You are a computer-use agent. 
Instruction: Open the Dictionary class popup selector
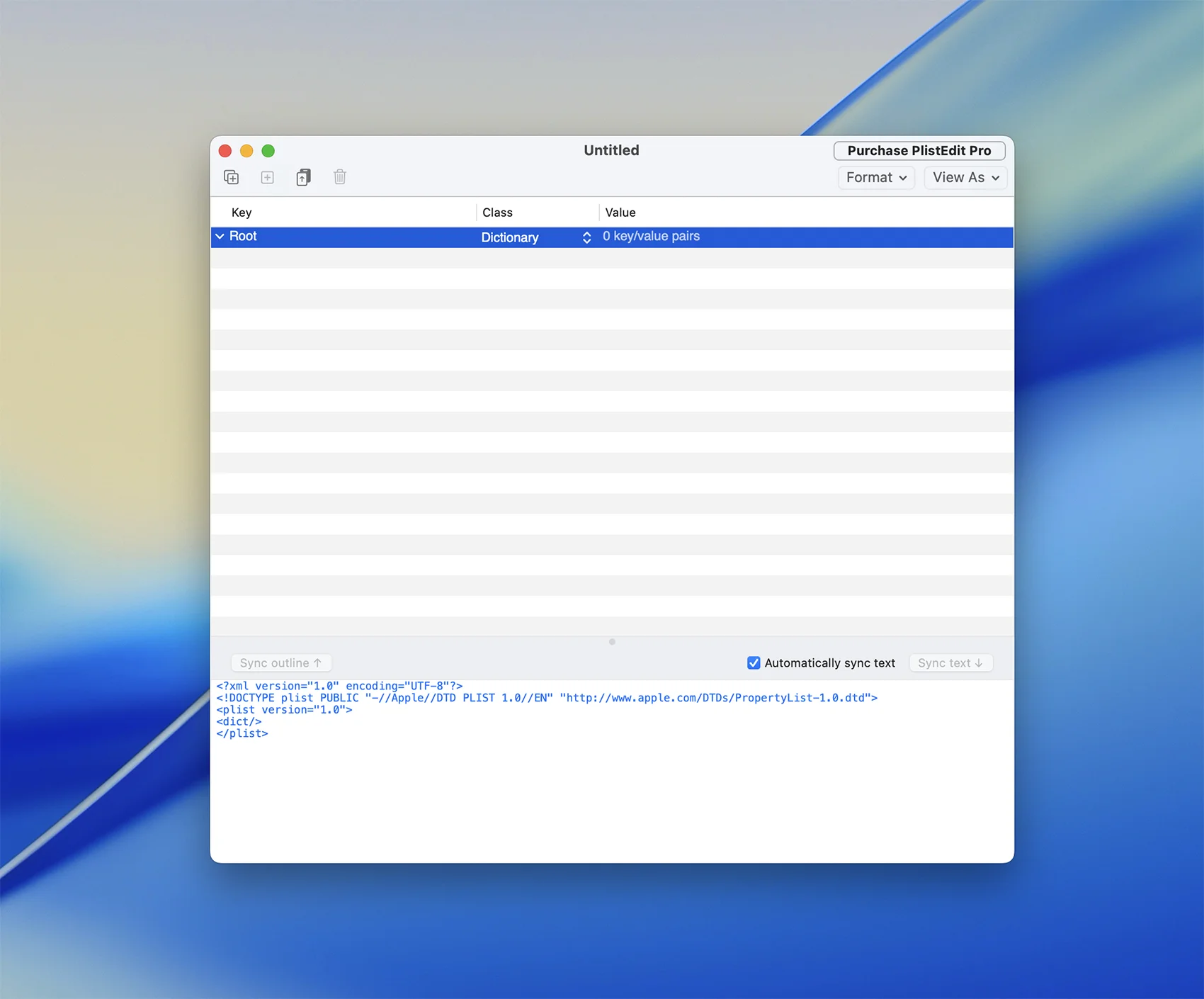pyautogui.click(x=586, y=237)
